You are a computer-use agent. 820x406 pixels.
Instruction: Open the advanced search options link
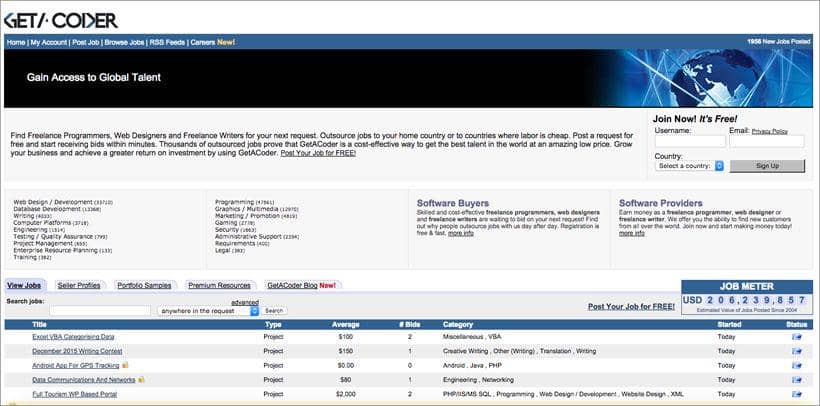click(245, 301)
